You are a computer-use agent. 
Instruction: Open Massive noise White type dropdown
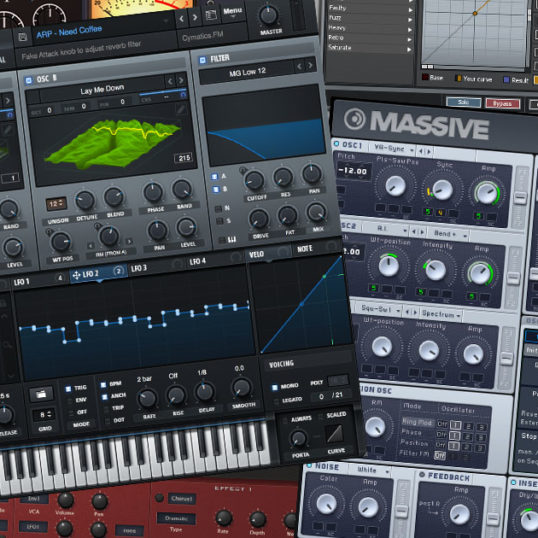click(x=373, y=470)
